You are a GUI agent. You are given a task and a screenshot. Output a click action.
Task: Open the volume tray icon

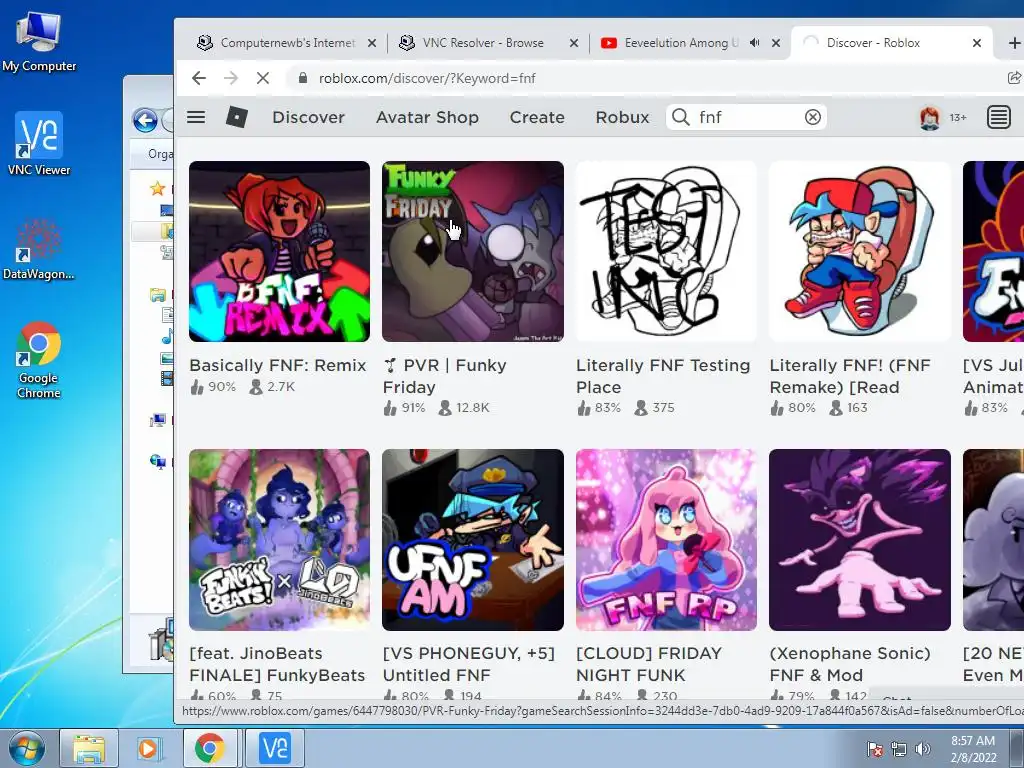coord(923,749)
